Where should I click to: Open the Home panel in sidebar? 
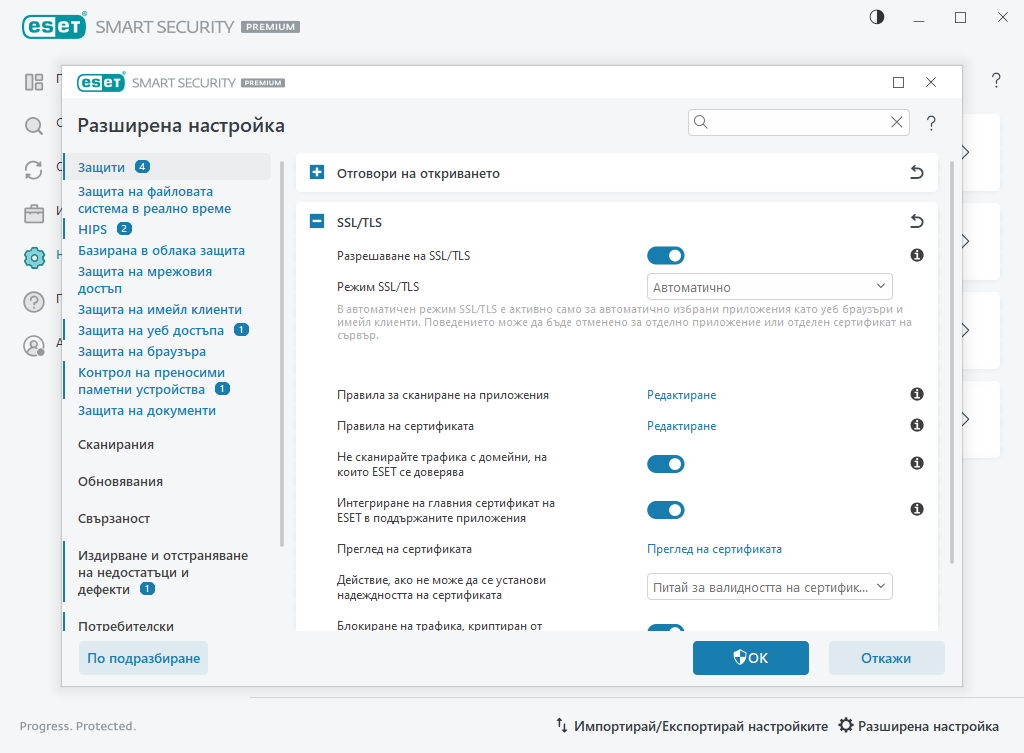[33, 82]
